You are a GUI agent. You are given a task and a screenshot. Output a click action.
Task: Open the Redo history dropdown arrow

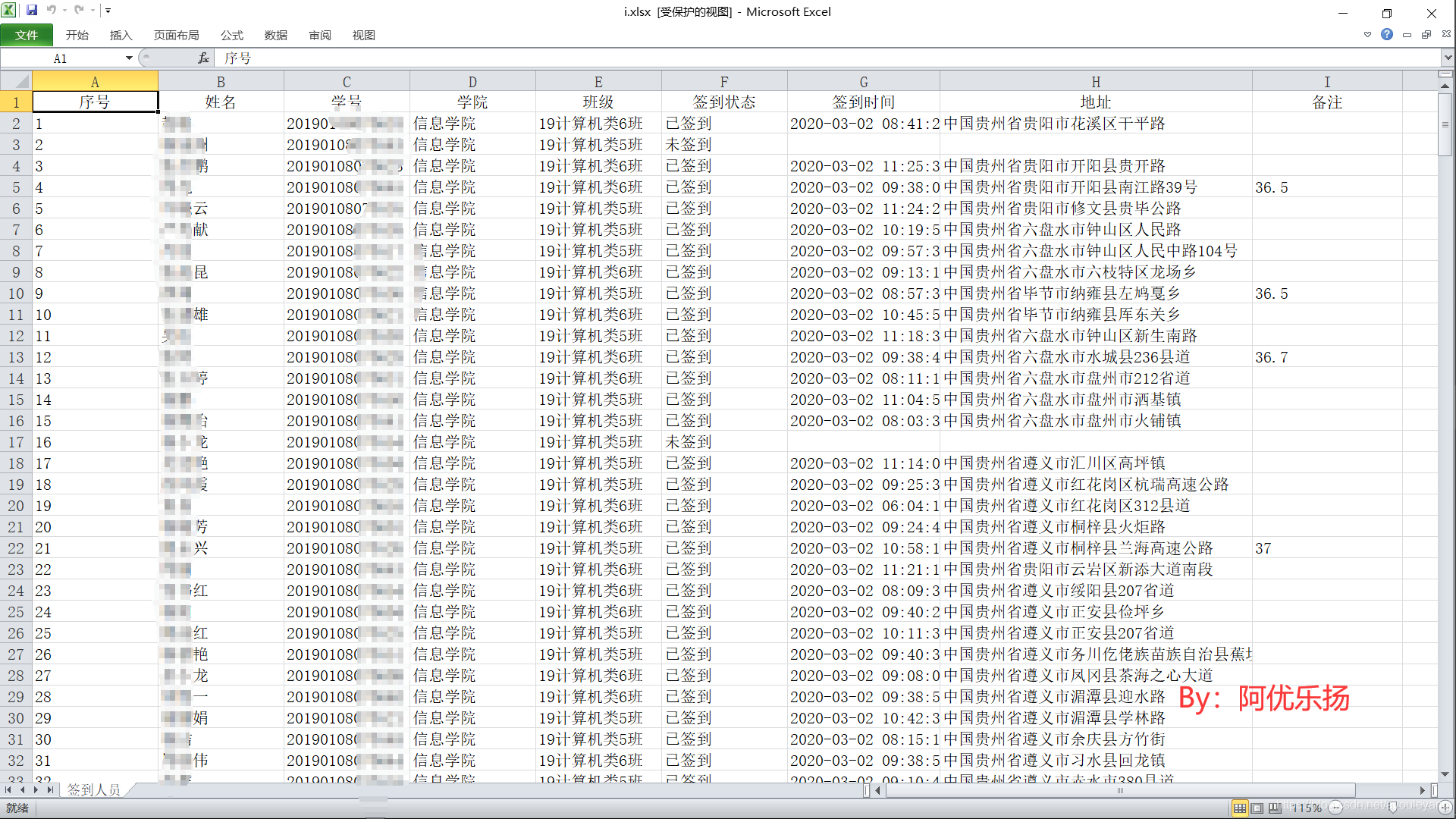93,11
